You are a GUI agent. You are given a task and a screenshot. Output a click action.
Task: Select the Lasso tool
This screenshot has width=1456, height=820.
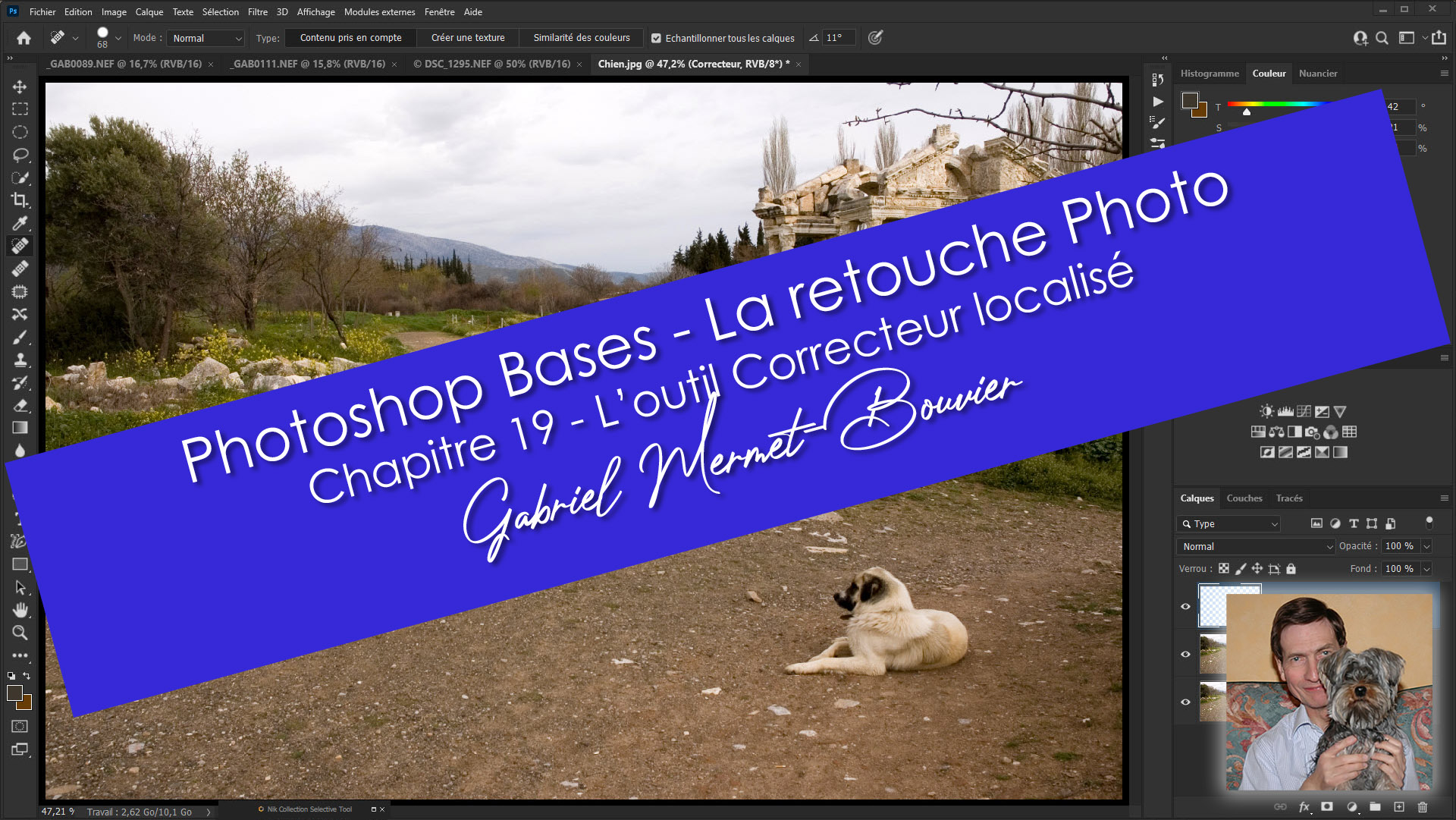20,155
